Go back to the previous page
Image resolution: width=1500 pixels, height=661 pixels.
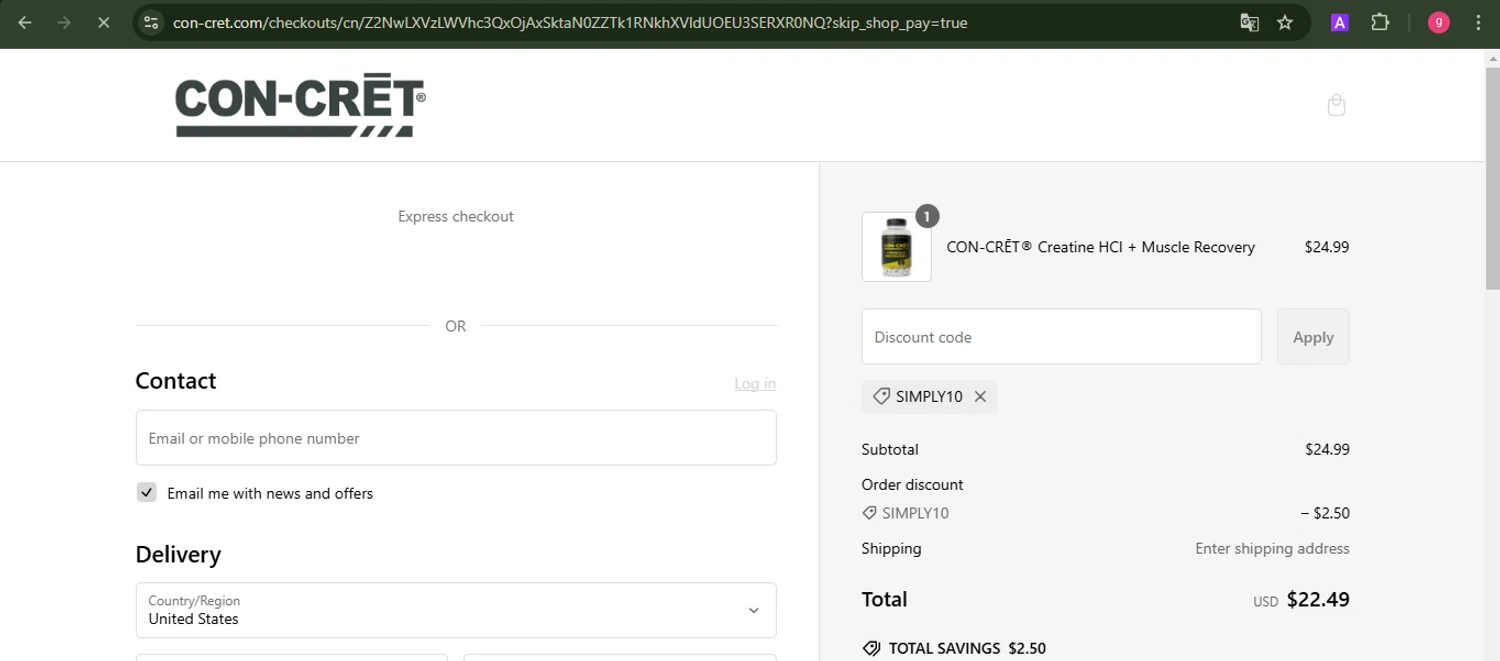click(x=25, y=22)
